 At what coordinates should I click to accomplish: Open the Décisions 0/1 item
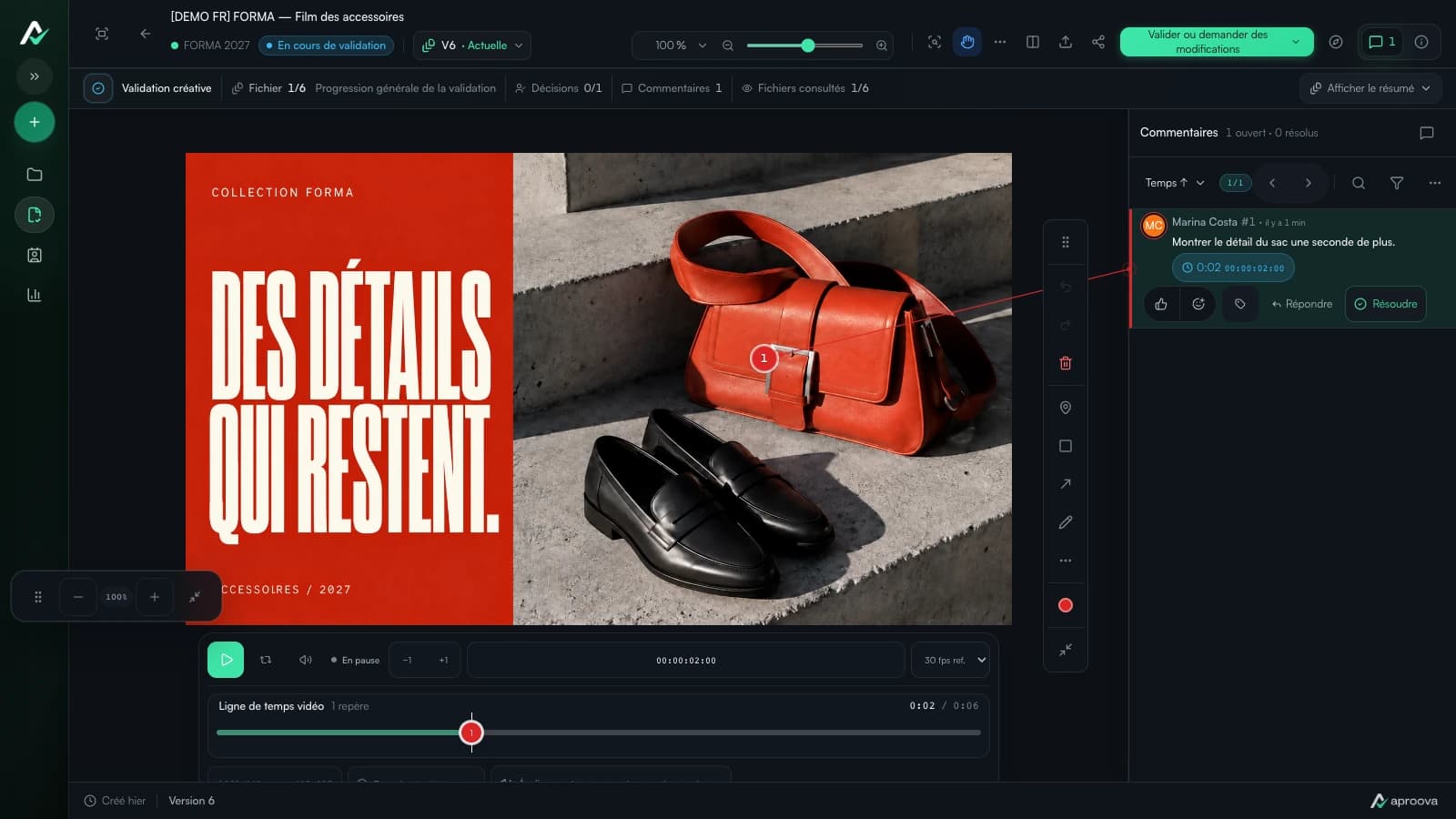tap(559, 88)
